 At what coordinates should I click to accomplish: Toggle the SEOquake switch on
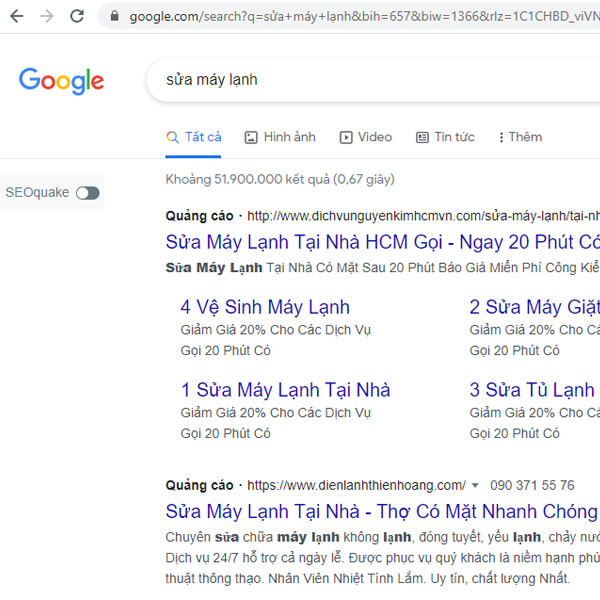point(88,193)
